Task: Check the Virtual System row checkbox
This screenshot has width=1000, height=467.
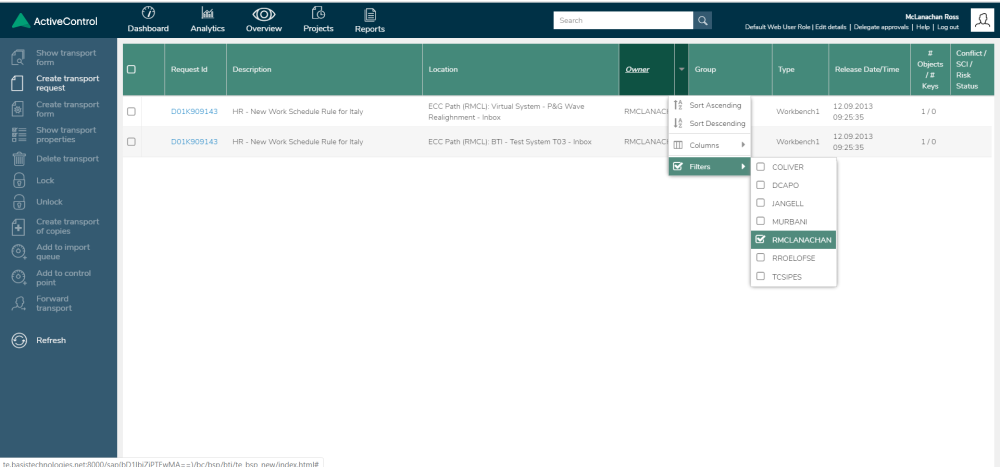Action: click(x=131, y=112)
